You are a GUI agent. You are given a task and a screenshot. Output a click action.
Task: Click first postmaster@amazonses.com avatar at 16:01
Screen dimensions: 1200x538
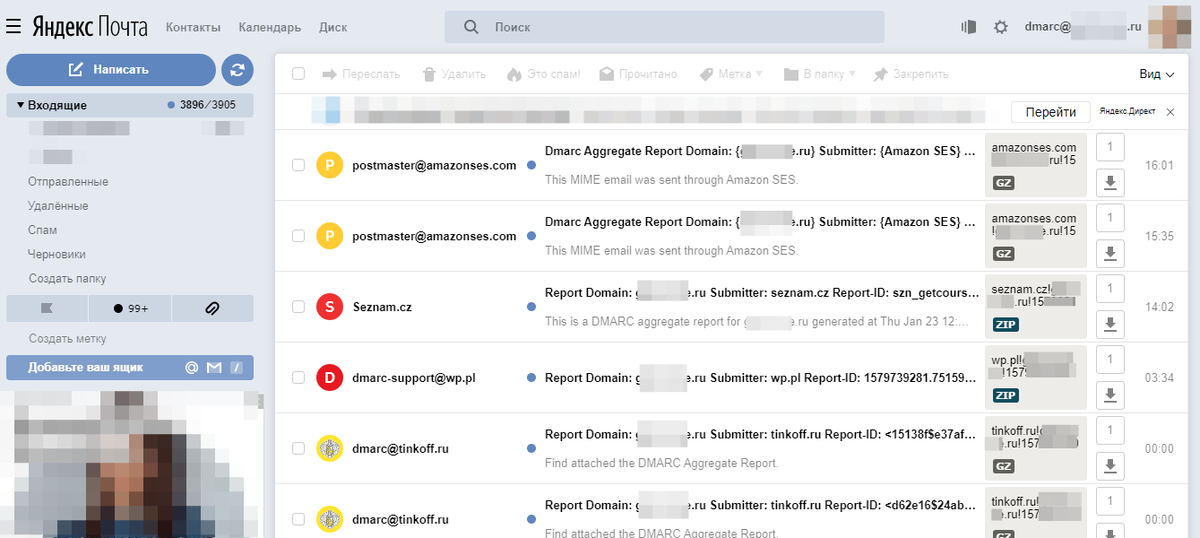[329, 165]
